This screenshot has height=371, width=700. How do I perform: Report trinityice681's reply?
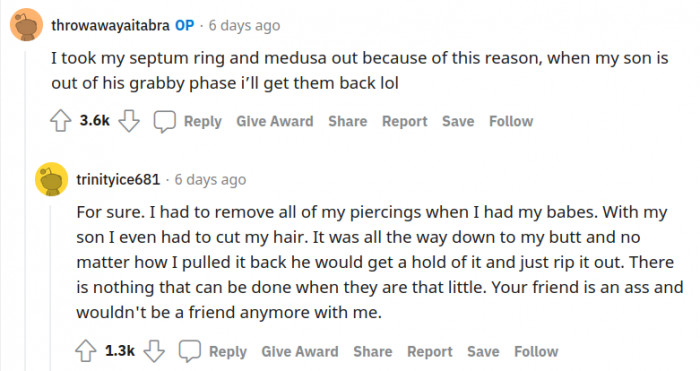click(x=430, y=352)
